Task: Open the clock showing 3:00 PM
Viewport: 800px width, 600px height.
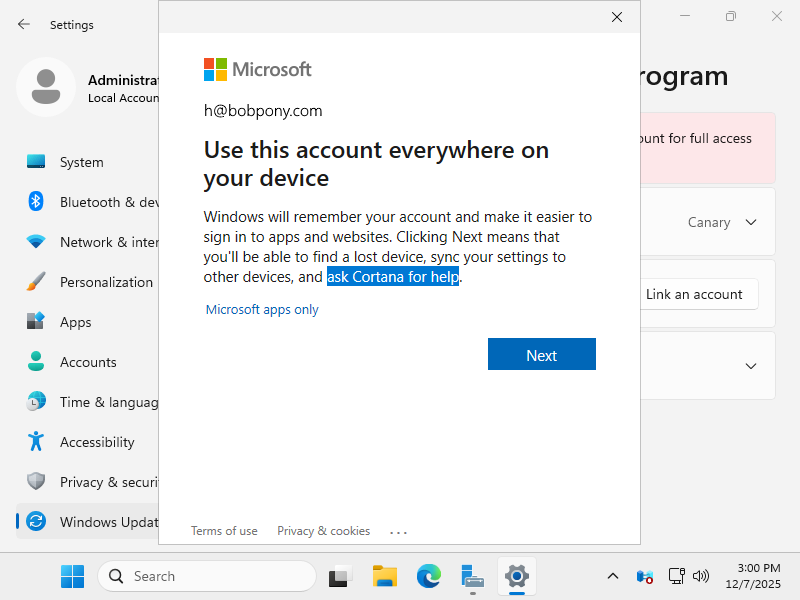Action: pyautogui.click(x=753, y=576)
